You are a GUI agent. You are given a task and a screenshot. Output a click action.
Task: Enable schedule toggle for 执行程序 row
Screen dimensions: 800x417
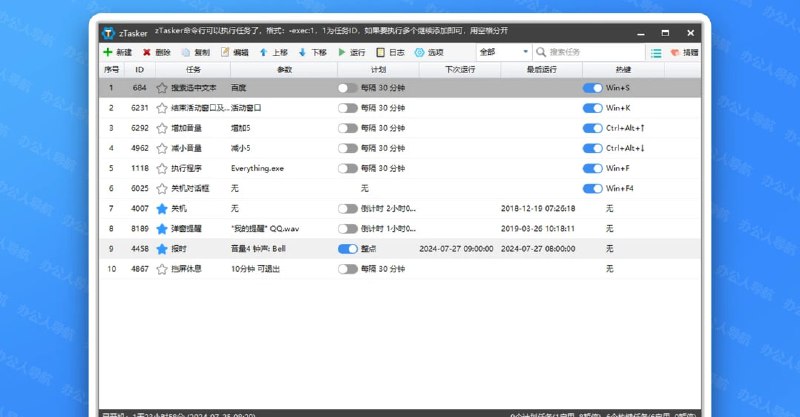click(348, 168)
